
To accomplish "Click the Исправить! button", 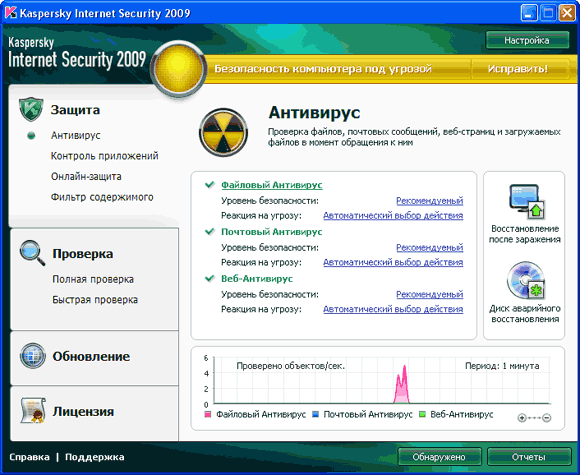I will click(518, 69).
